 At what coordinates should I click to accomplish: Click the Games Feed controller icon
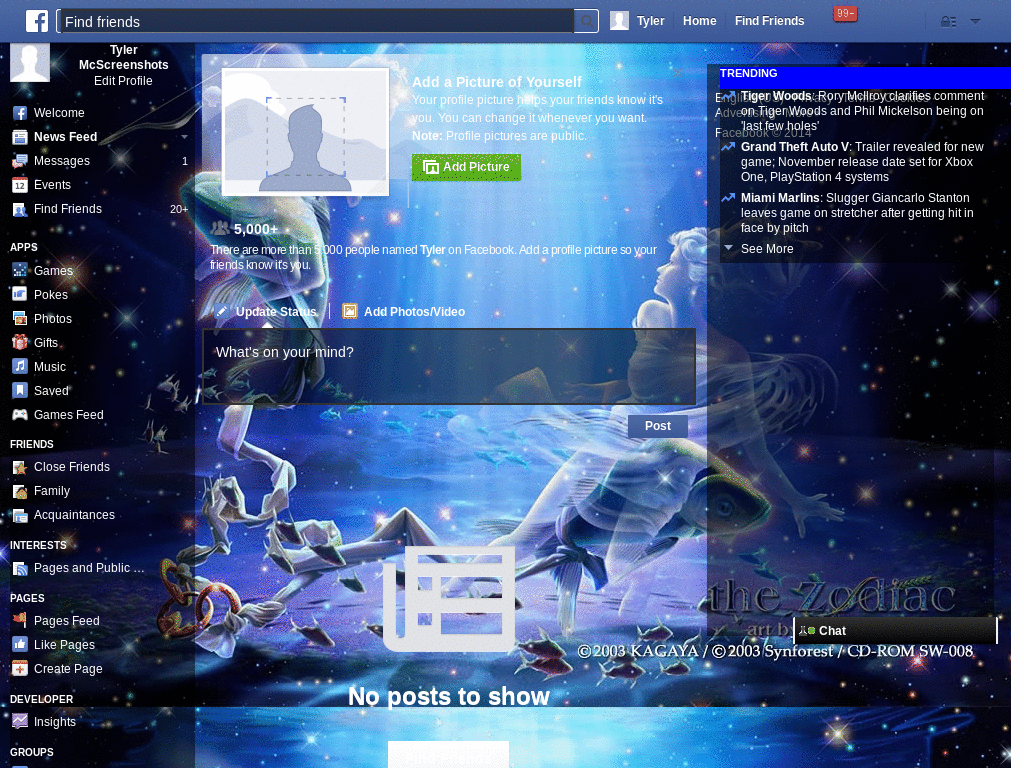point(20,415)
